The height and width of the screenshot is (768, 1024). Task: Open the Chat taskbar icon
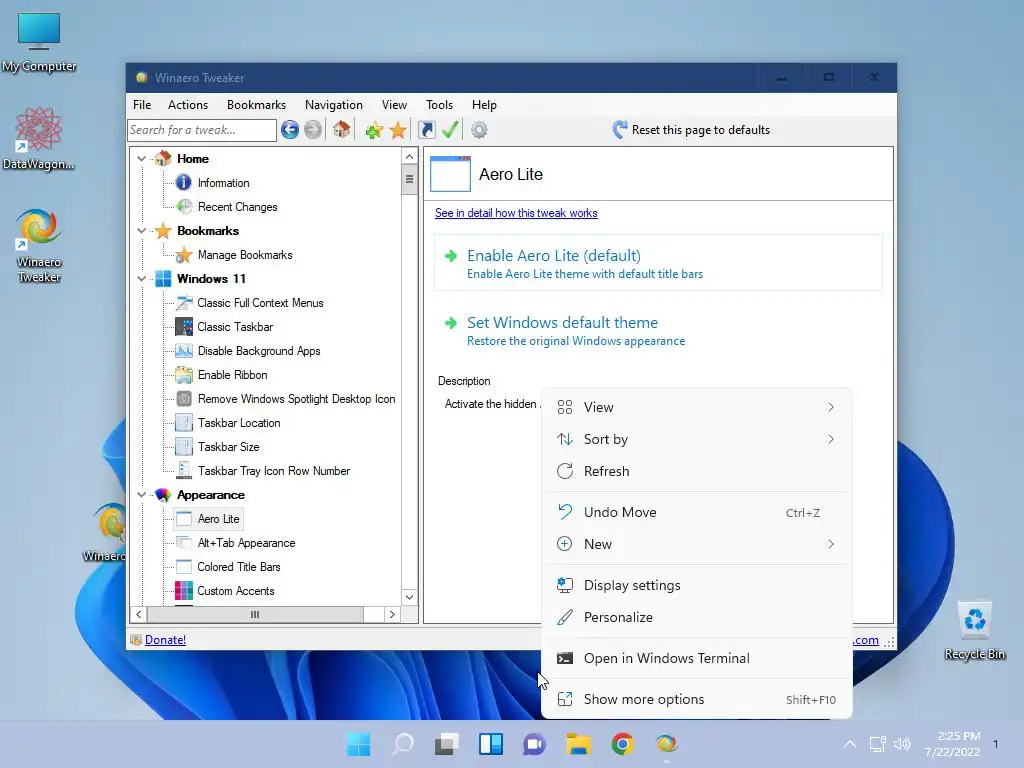pos(534,744)
